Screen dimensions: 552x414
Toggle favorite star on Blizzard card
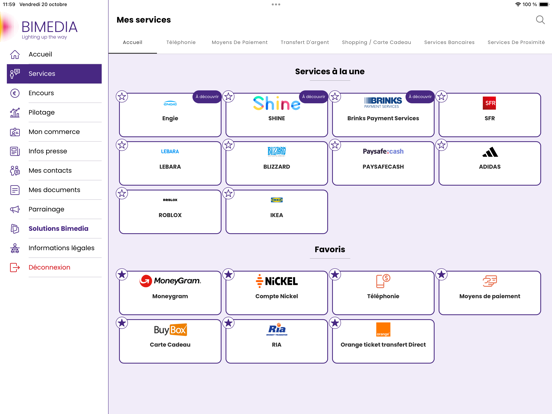click(228, 145)
